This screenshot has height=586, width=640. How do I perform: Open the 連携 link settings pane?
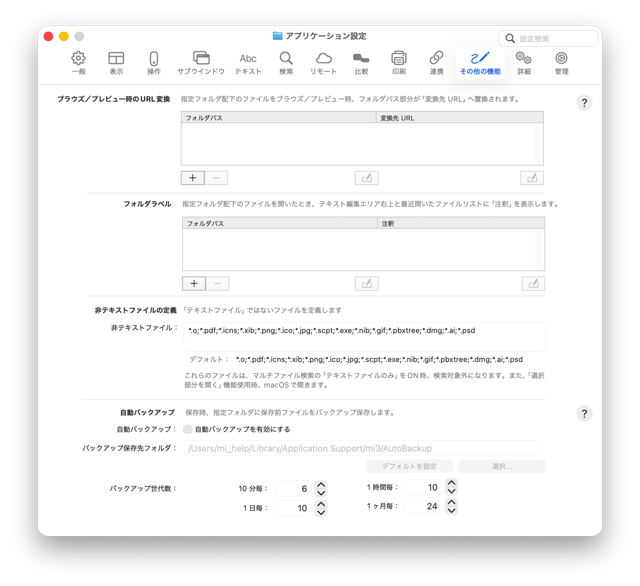tap(436, 63)
